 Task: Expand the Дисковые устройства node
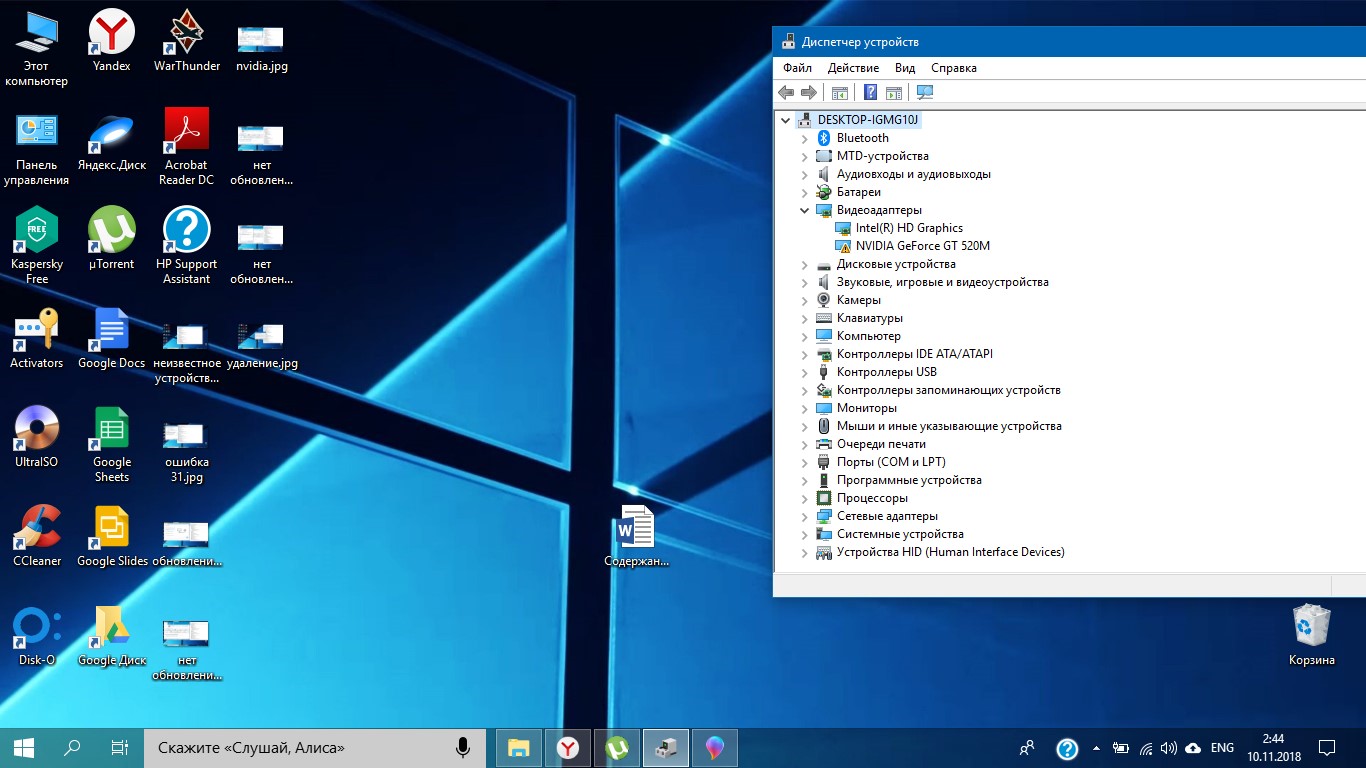[804, 264]
